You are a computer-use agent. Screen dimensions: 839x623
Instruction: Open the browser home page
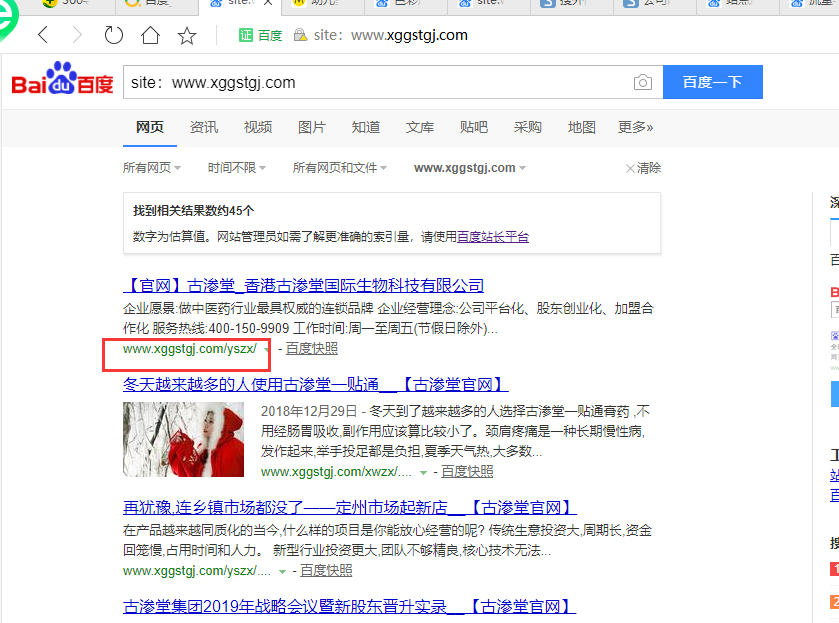[x=150, y=35]
